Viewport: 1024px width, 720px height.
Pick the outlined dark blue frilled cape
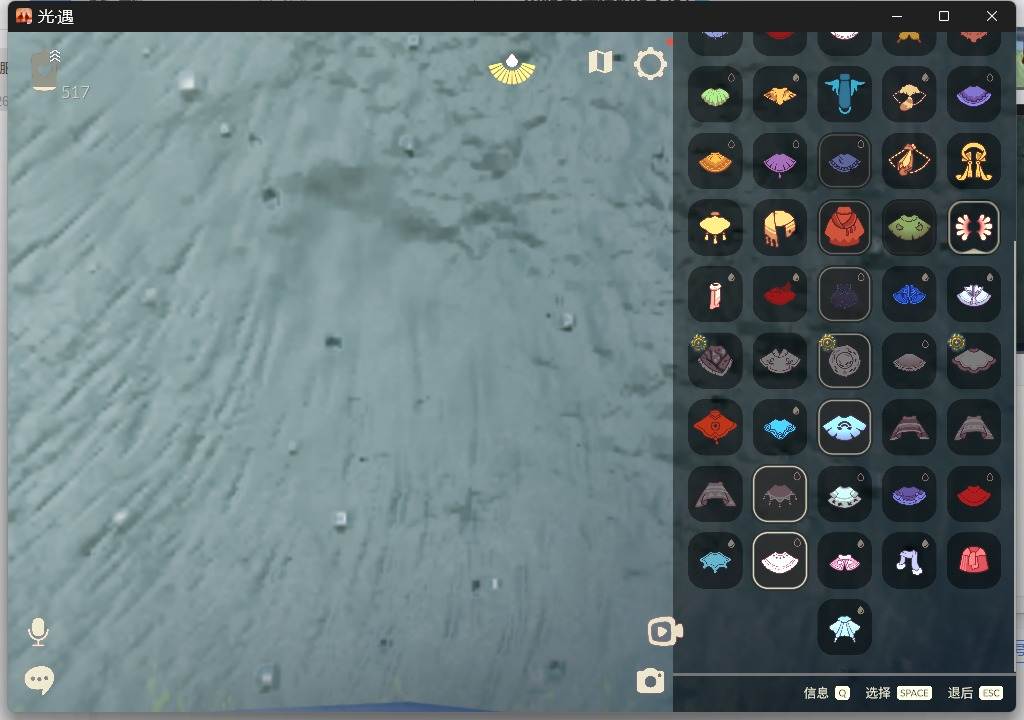pos(844,161)
